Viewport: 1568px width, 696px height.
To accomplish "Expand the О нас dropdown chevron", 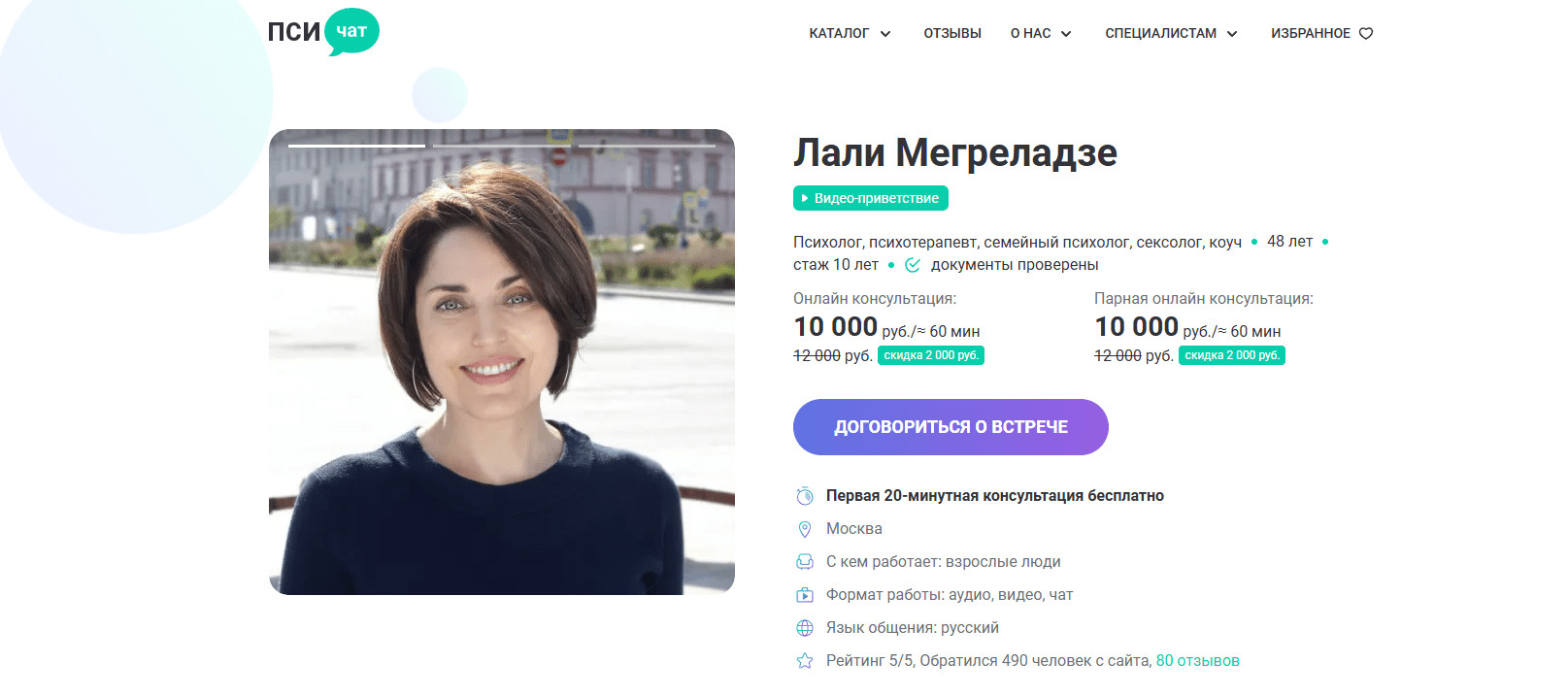I will 1066,34.
